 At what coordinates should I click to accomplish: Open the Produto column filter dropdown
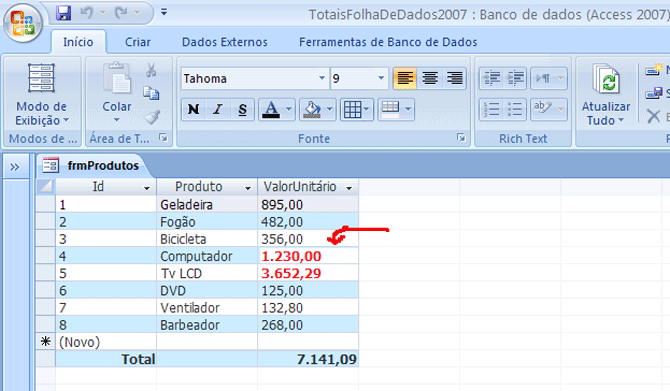click(x=247, y=188)
